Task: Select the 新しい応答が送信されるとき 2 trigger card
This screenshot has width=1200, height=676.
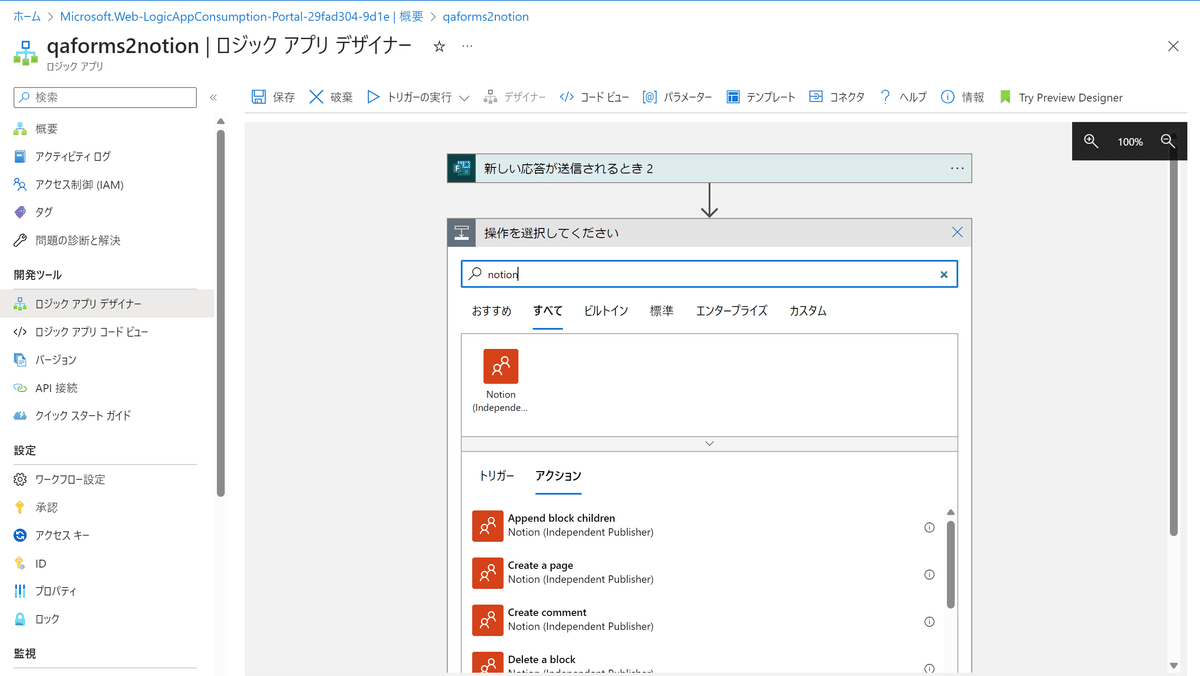Action: [x=709, y=169]
